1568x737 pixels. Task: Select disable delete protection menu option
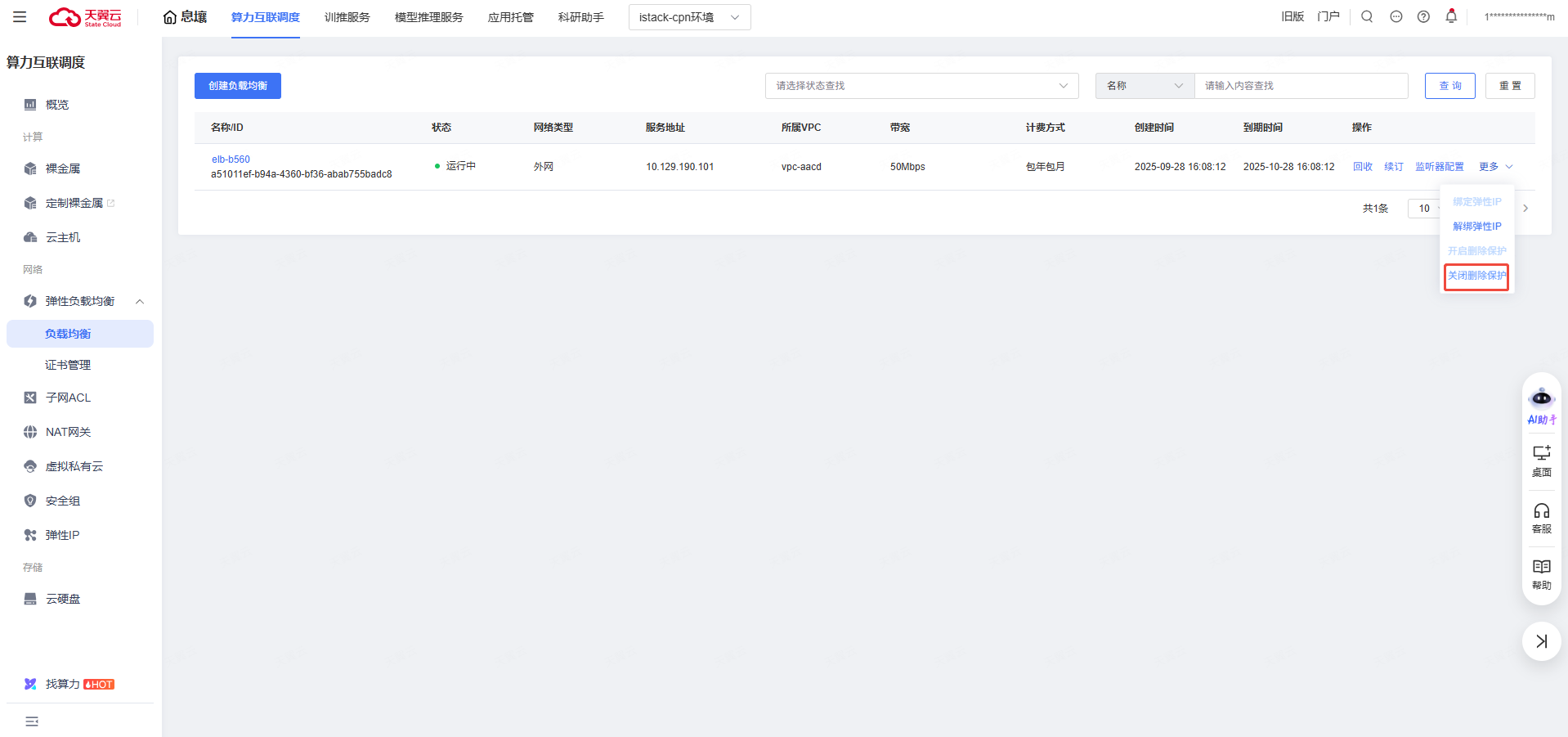[x=1476, y=276]
